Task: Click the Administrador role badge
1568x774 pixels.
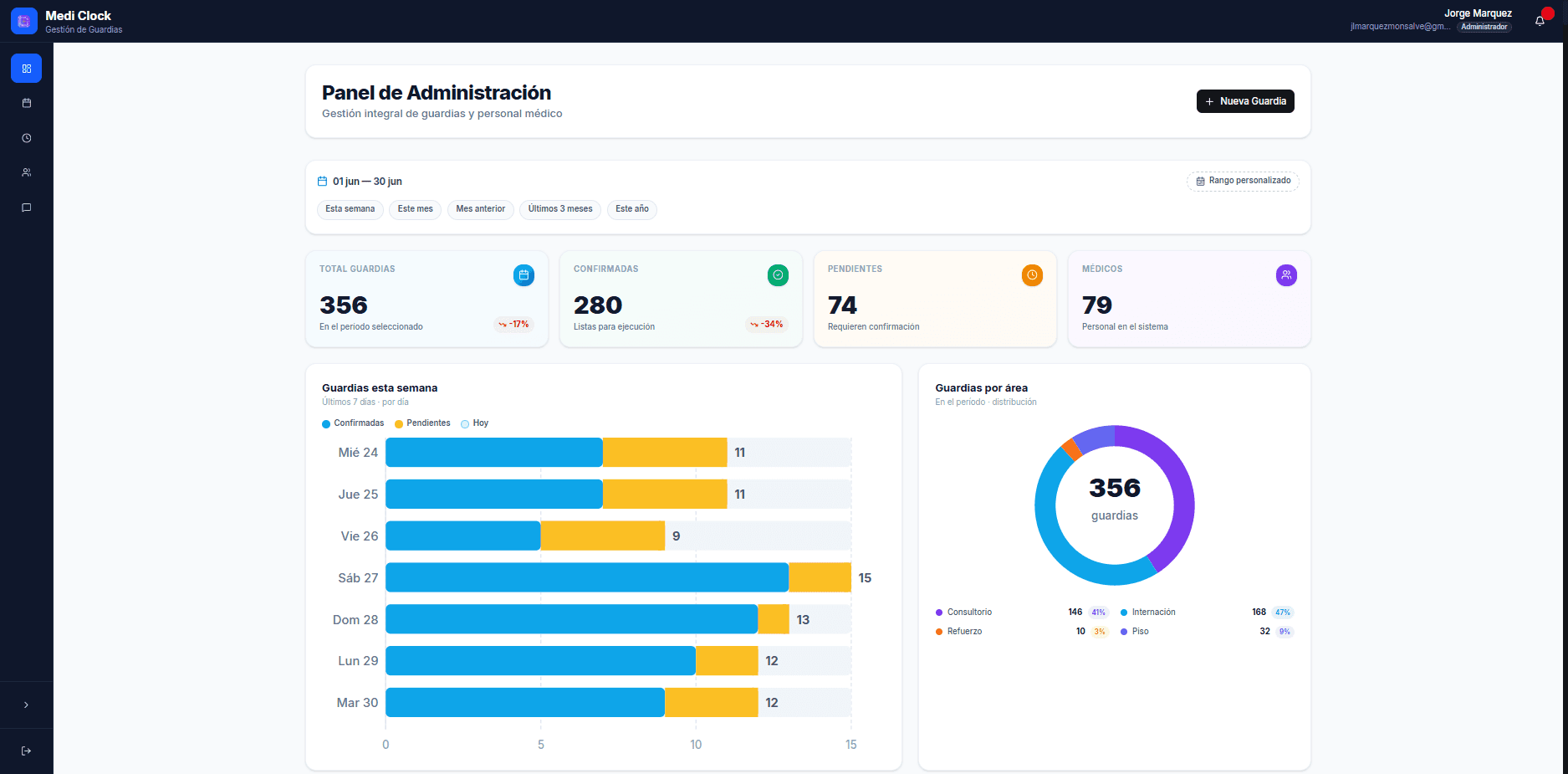Action: pos(1484,27)
